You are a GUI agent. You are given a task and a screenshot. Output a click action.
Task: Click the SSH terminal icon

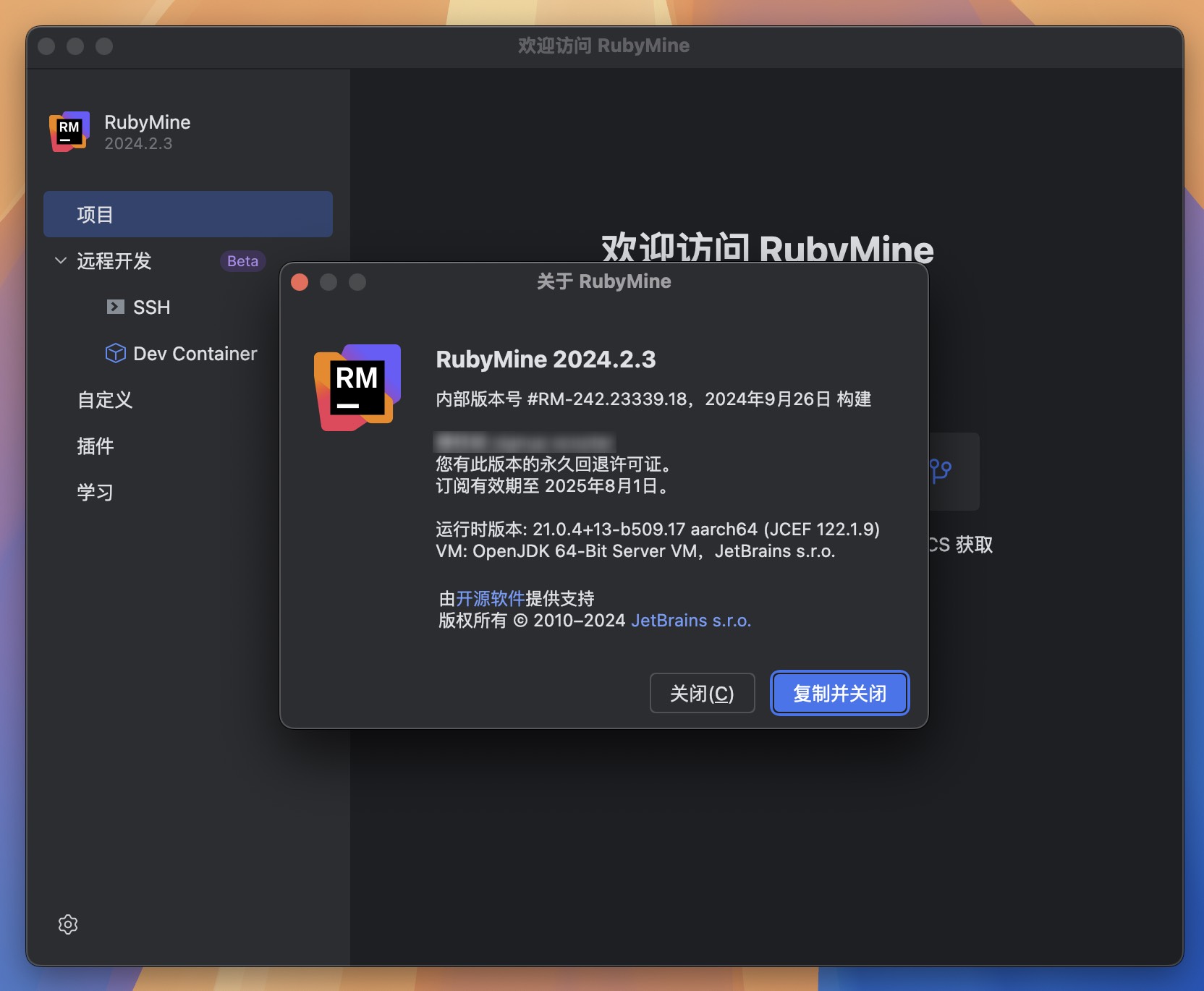(115, 307)
